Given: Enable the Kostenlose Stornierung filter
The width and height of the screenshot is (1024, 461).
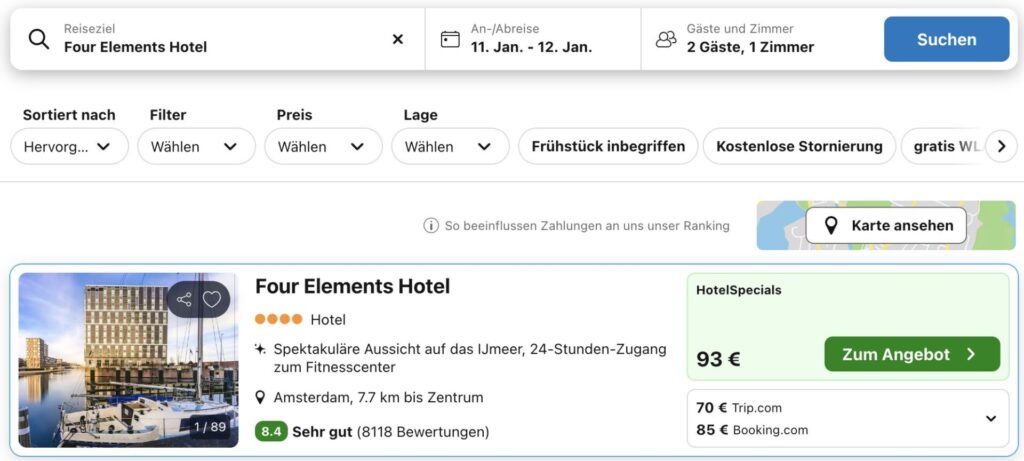Looking at the screenshot, I should click(799, 146).
